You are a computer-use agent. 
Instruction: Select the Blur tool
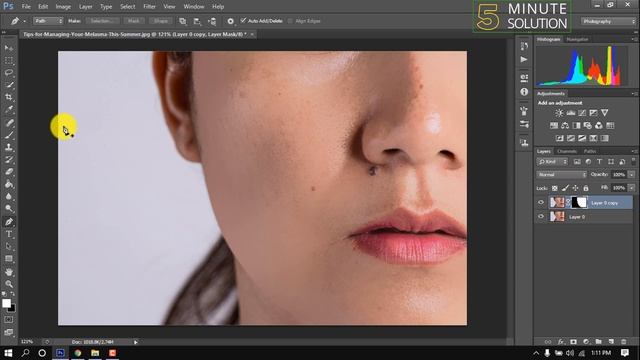pos(9,196)
